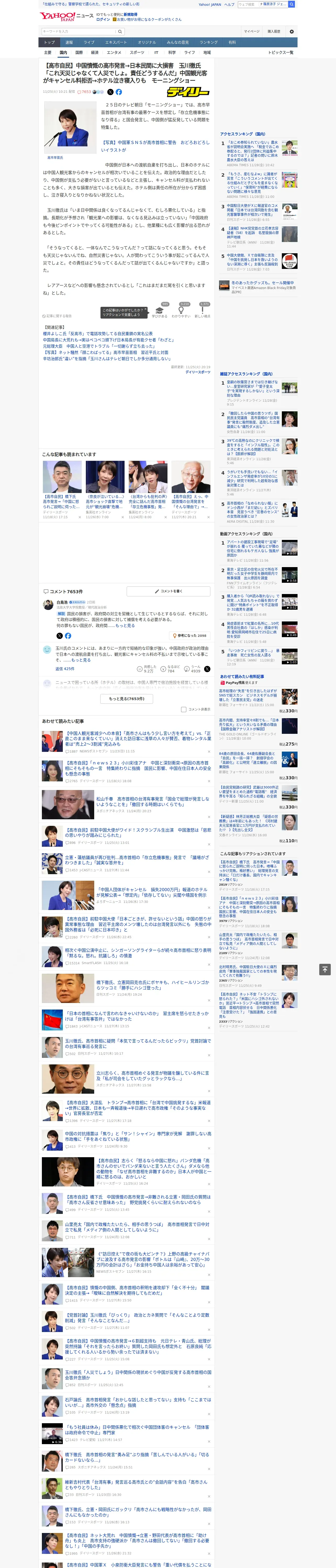Open マイページ link

coord(251,32)
